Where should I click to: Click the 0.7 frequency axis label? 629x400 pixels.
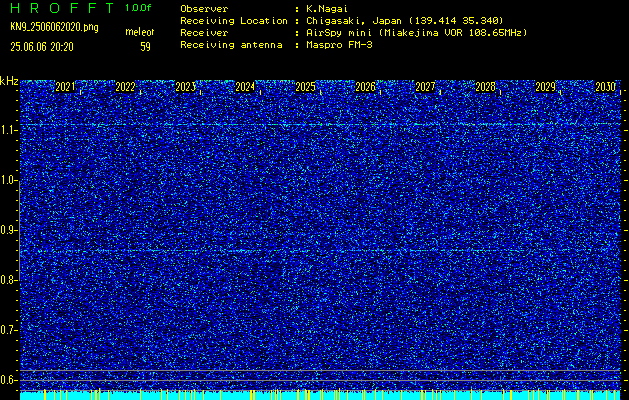(8, 330)
